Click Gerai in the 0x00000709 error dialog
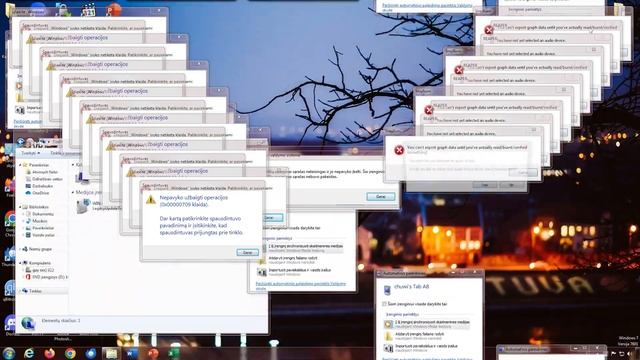Image resolution: width=640 pixels, height=360 pixels. (x=247, y=253)
